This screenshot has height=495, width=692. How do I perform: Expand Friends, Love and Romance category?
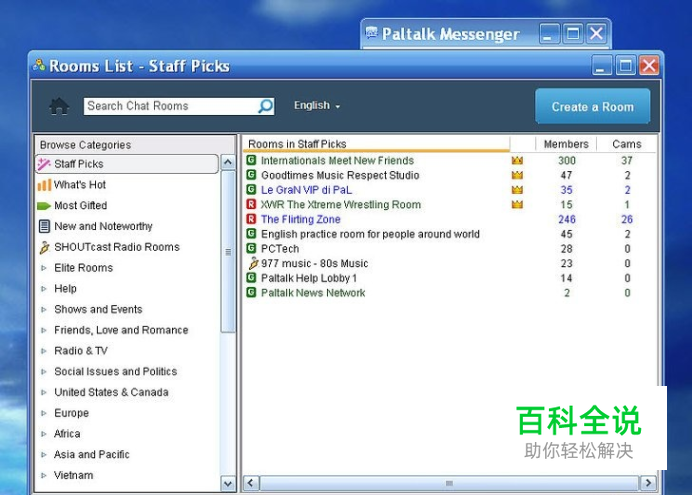[x=44, y=330]
